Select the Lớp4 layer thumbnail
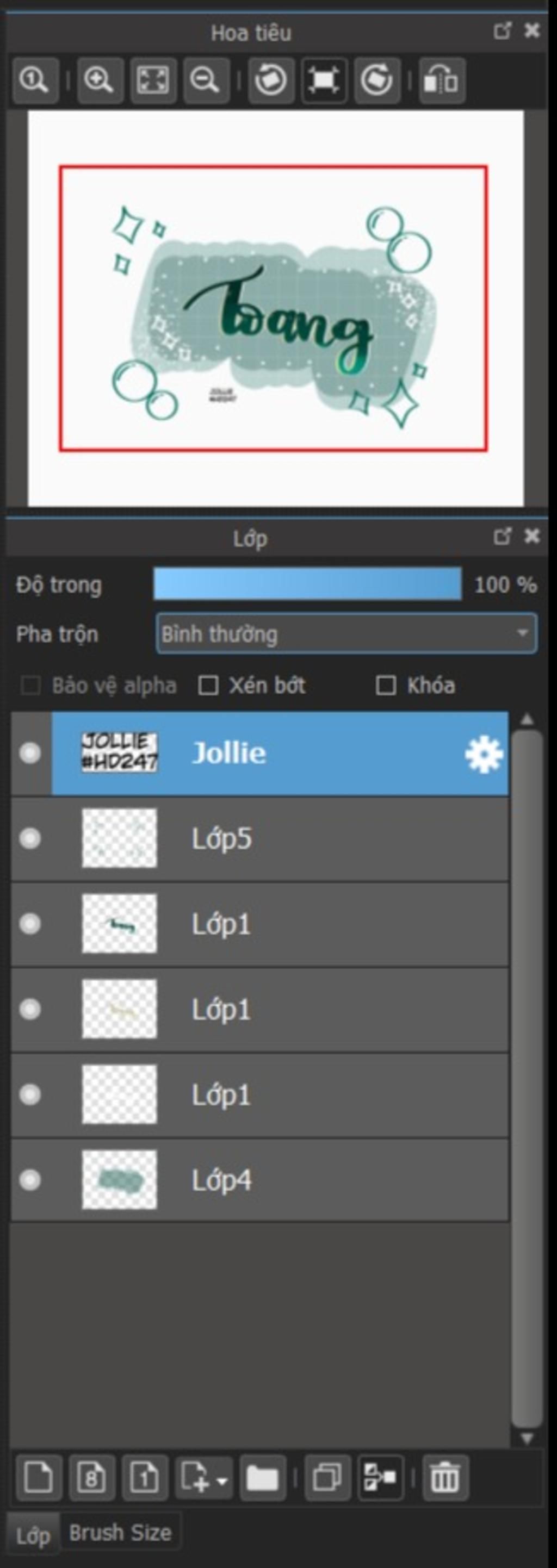 tap(119, 1180)
